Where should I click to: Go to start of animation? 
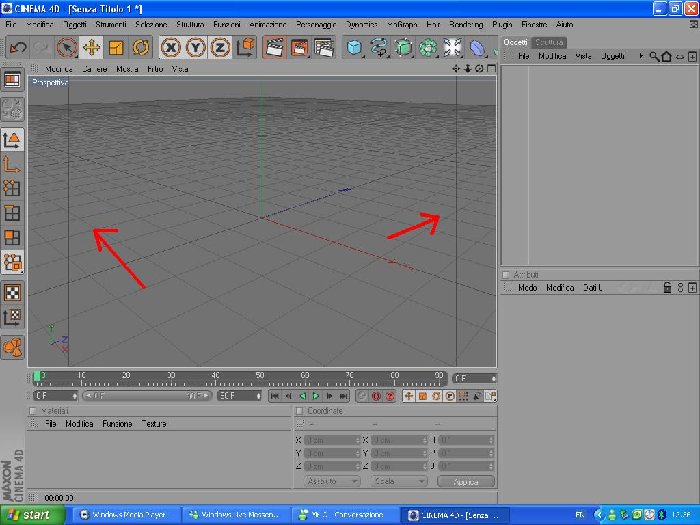pos(275,396)
